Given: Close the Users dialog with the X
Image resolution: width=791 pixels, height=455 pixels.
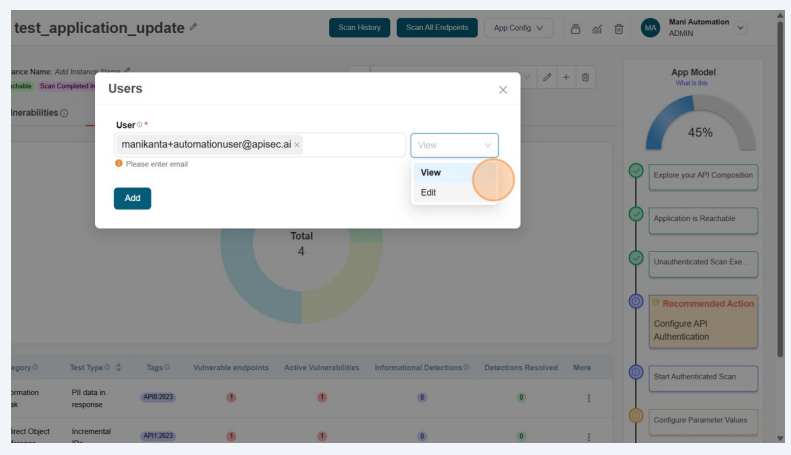Looking at the screenshot, I should point(502,90).
